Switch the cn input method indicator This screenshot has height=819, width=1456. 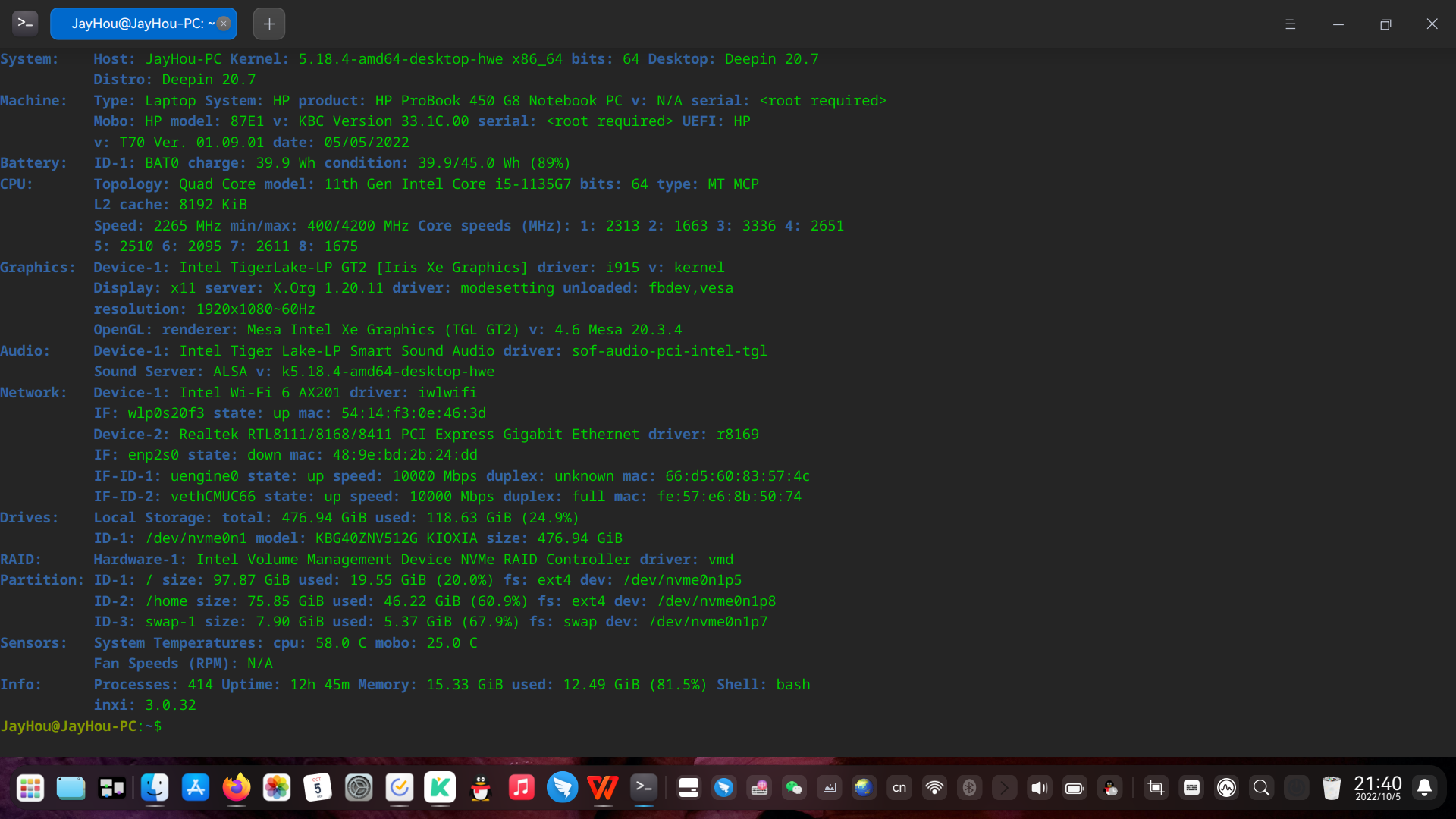899,788
